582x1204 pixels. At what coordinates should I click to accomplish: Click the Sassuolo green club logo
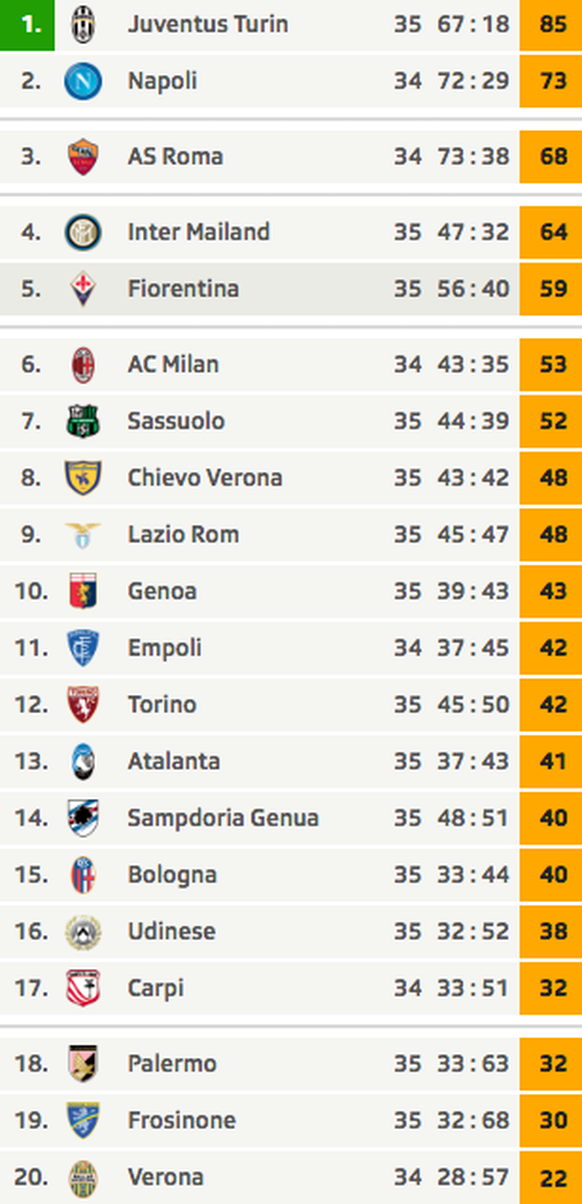click(x=83, y=422)
